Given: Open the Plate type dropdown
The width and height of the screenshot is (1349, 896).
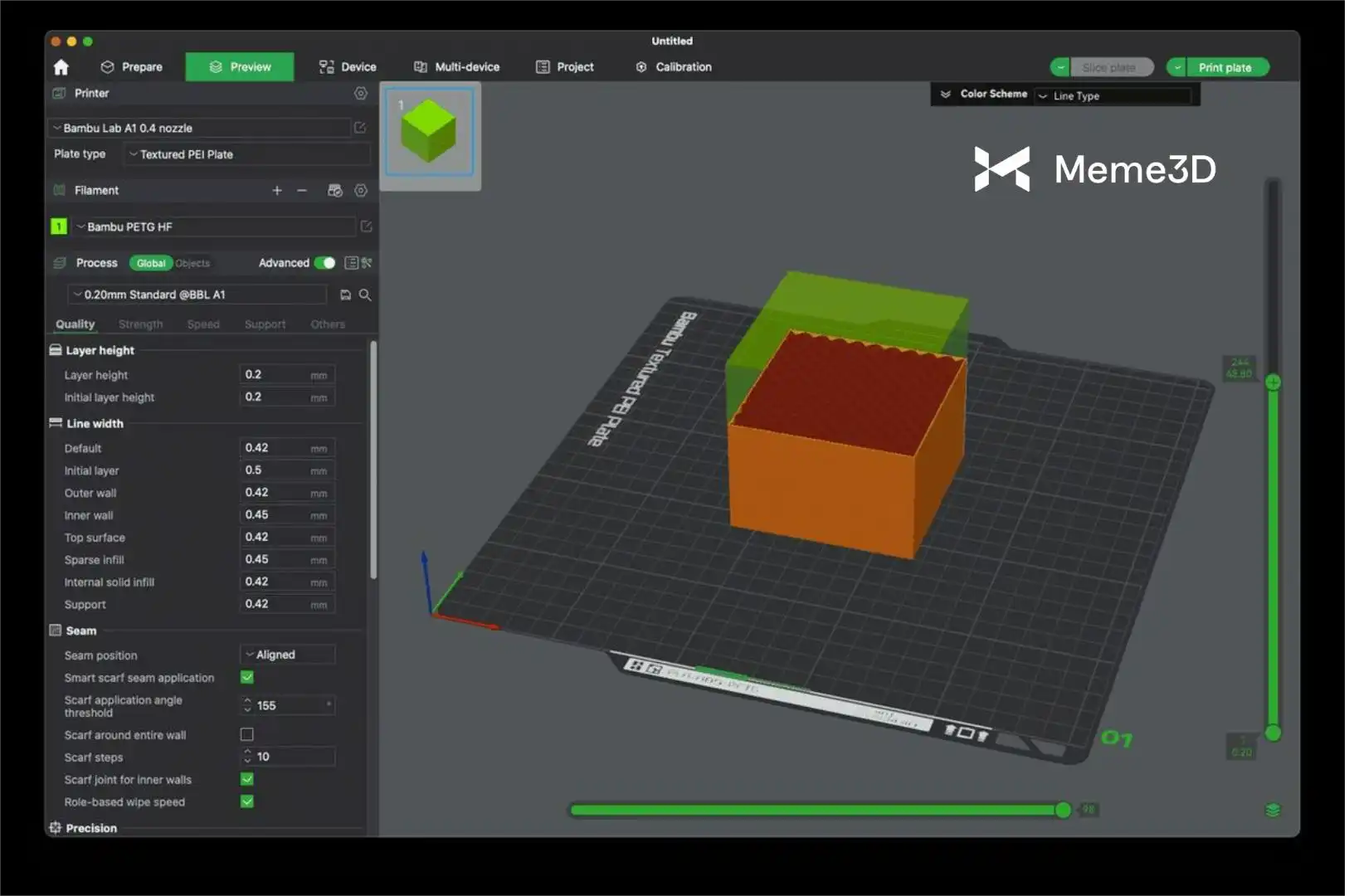Looking at the screenshot, I should pyautogui.click(x=247, y=154).
